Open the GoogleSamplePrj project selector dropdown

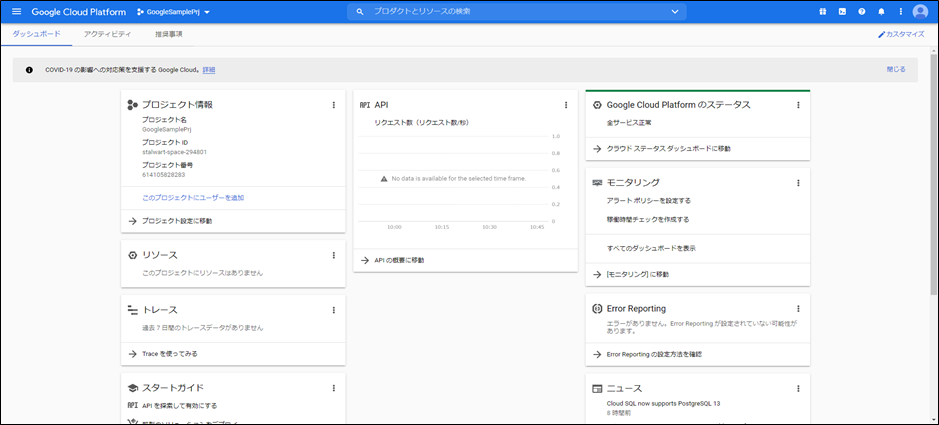point(174,12)
